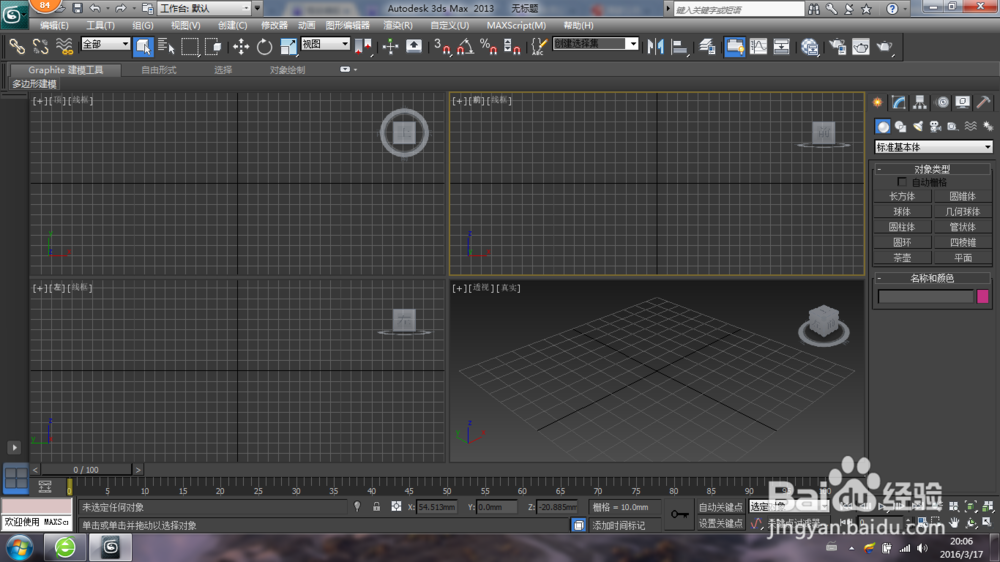The image size is (1000, 562).
Task: Click the 长方体 box button
Action: (902, 196)
